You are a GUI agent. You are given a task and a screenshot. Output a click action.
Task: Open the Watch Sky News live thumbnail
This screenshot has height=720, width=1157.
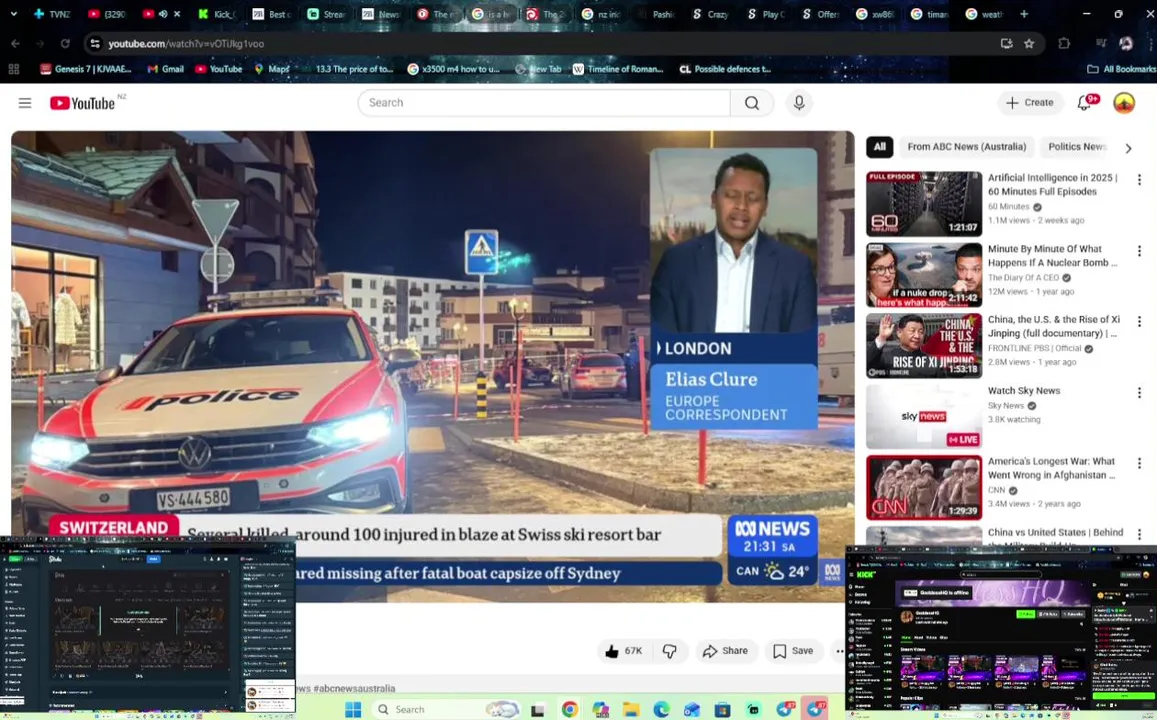pyautogui.click(x=924, y=417)
